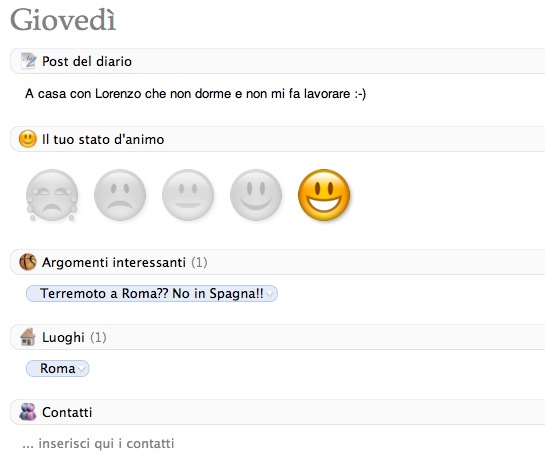Viewport: 545px width, 470px height.
Task: Click the house icon next to Luoghi
Action: 28,337
